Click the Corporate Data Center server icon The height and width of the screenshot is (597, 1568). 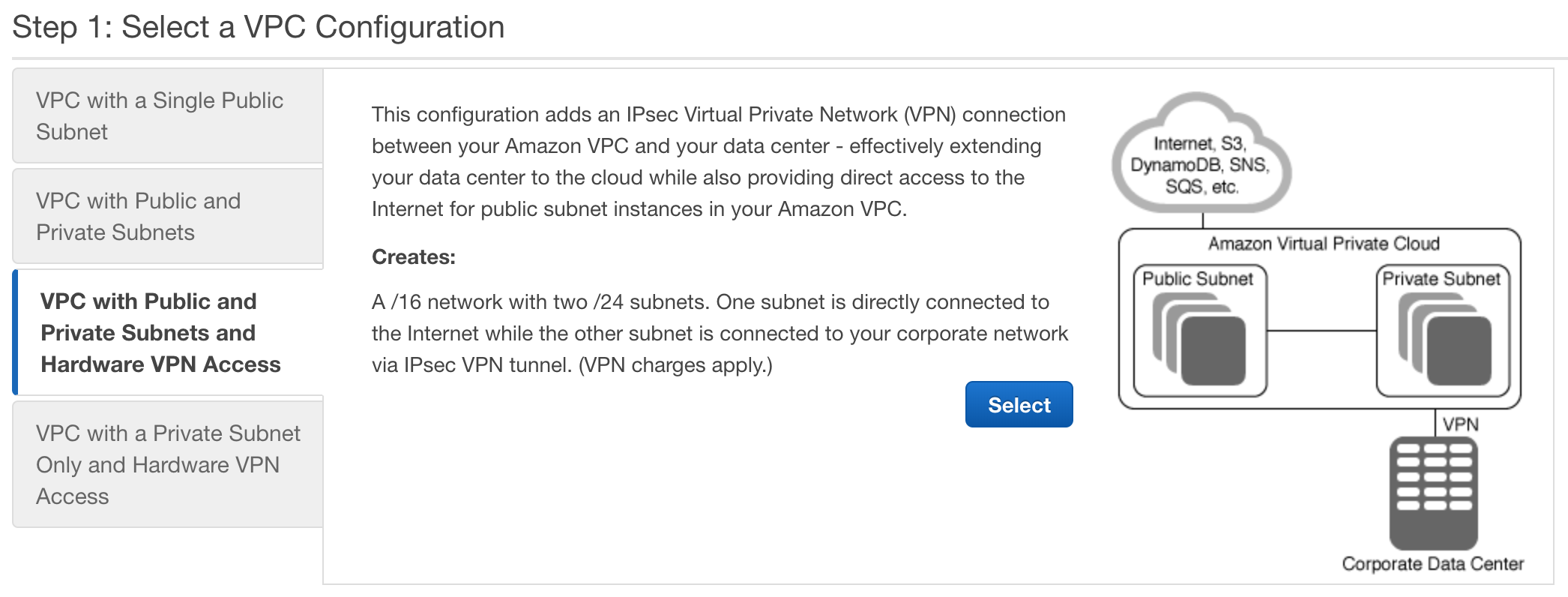coord(1433,493)
